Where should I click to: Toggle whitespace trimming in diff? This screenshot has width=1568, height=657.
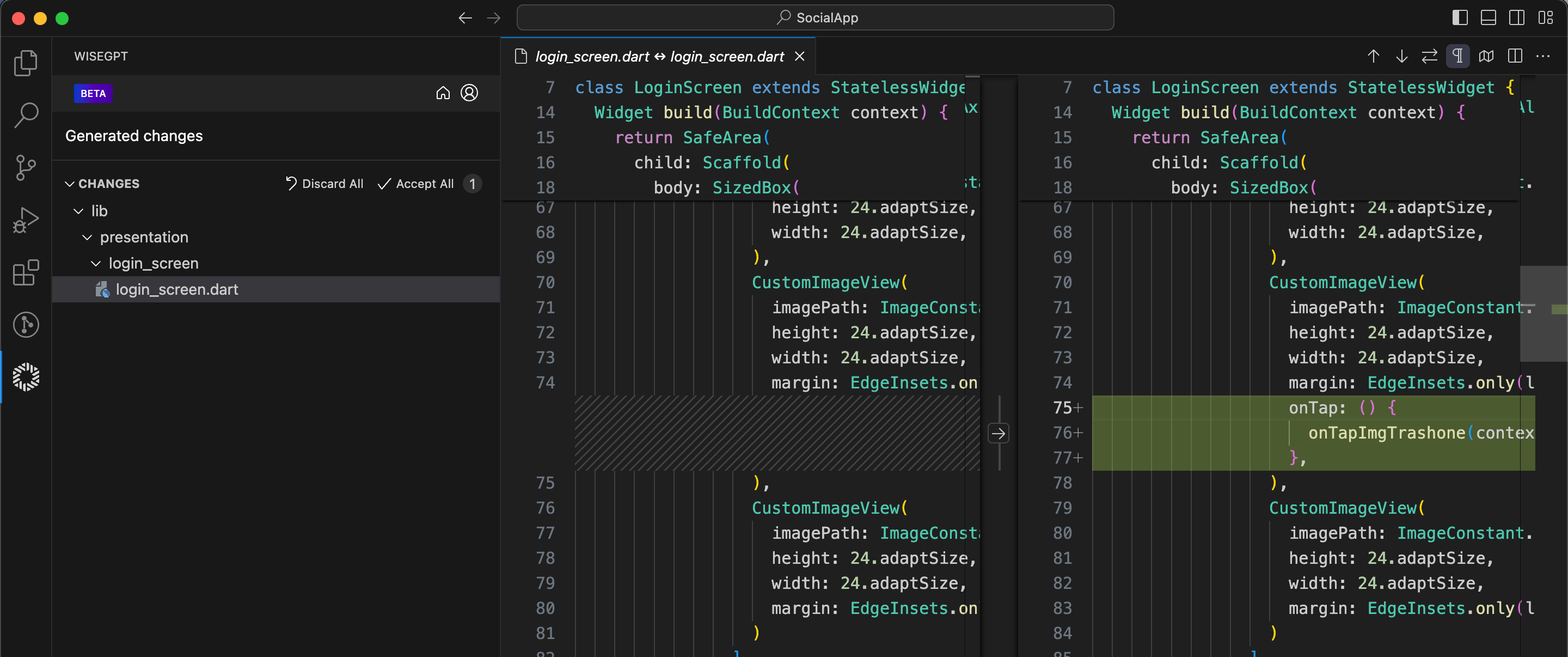pyautogui.click(x=1458, y=56)
